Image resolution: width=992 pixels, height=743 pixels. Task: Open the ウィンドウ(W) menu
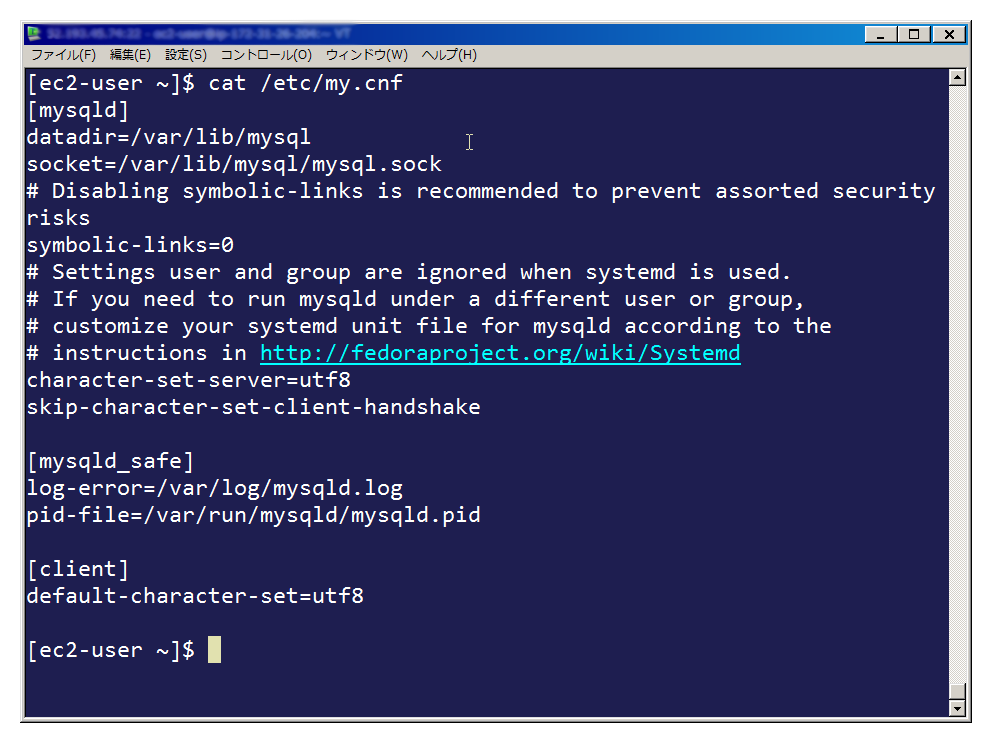(x=366, y=55)
